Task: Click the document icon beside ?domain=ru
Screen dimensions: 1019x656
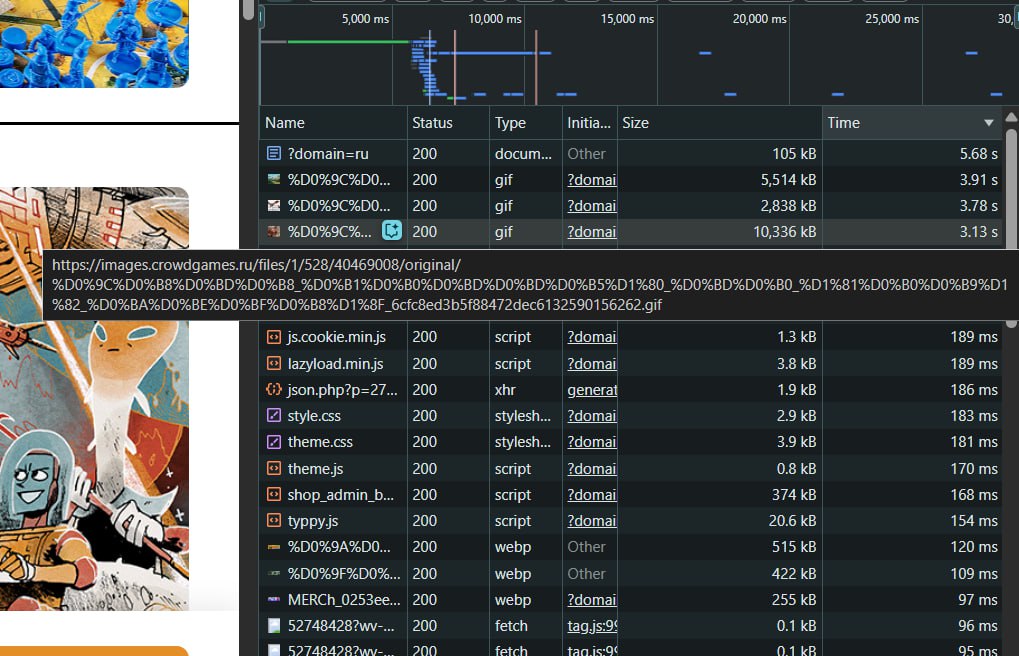Action: (273, 154)
